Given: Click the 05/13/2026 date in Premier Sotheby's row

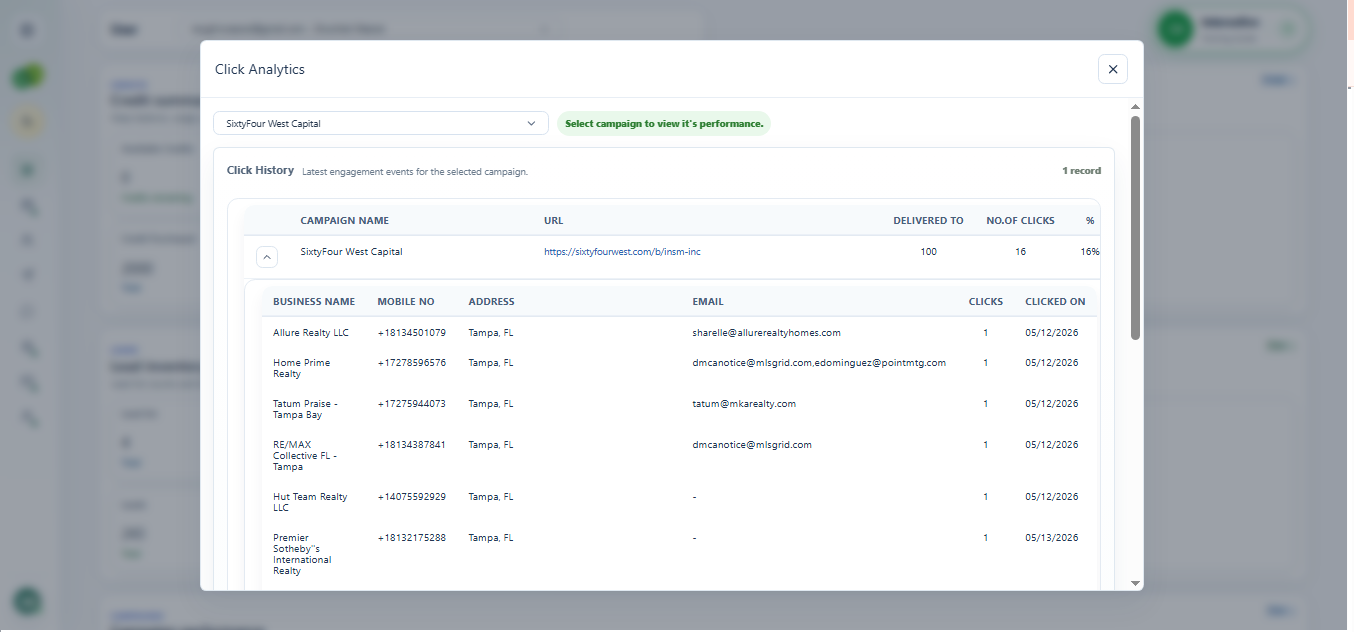Looking at the screenshot, I should [1052, 538].
